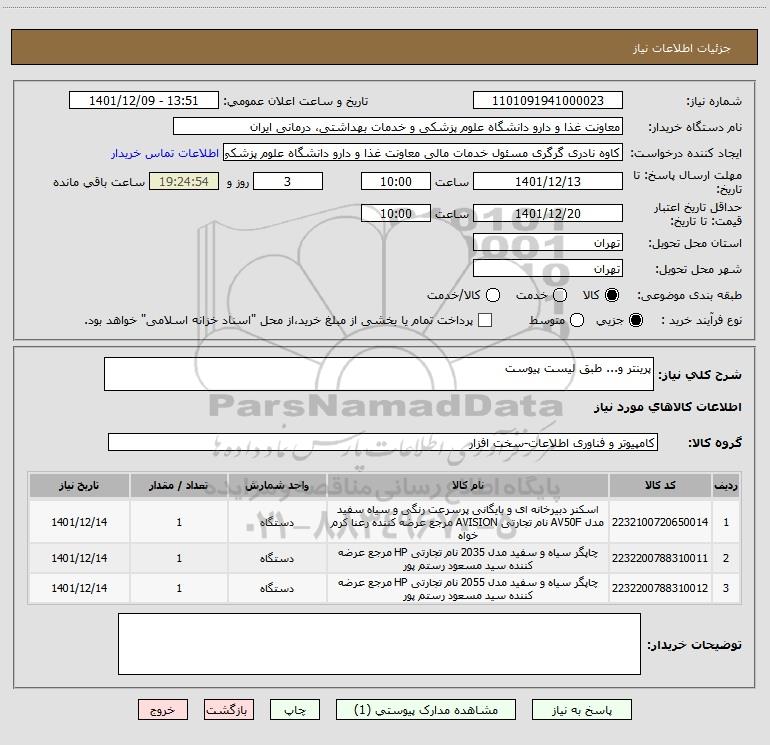
Task: Click item code 2232200788310012
Action: 660,588
